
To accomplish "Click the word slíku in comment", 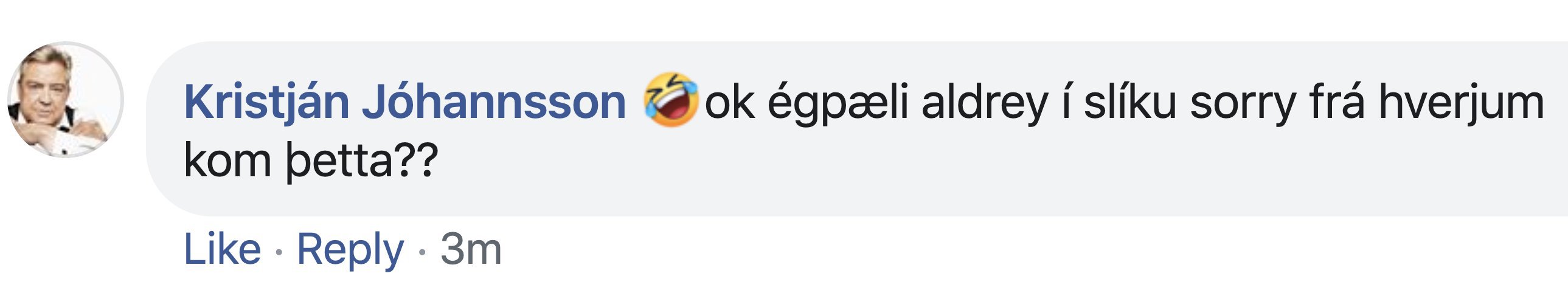I will (x=1129, y=101).
